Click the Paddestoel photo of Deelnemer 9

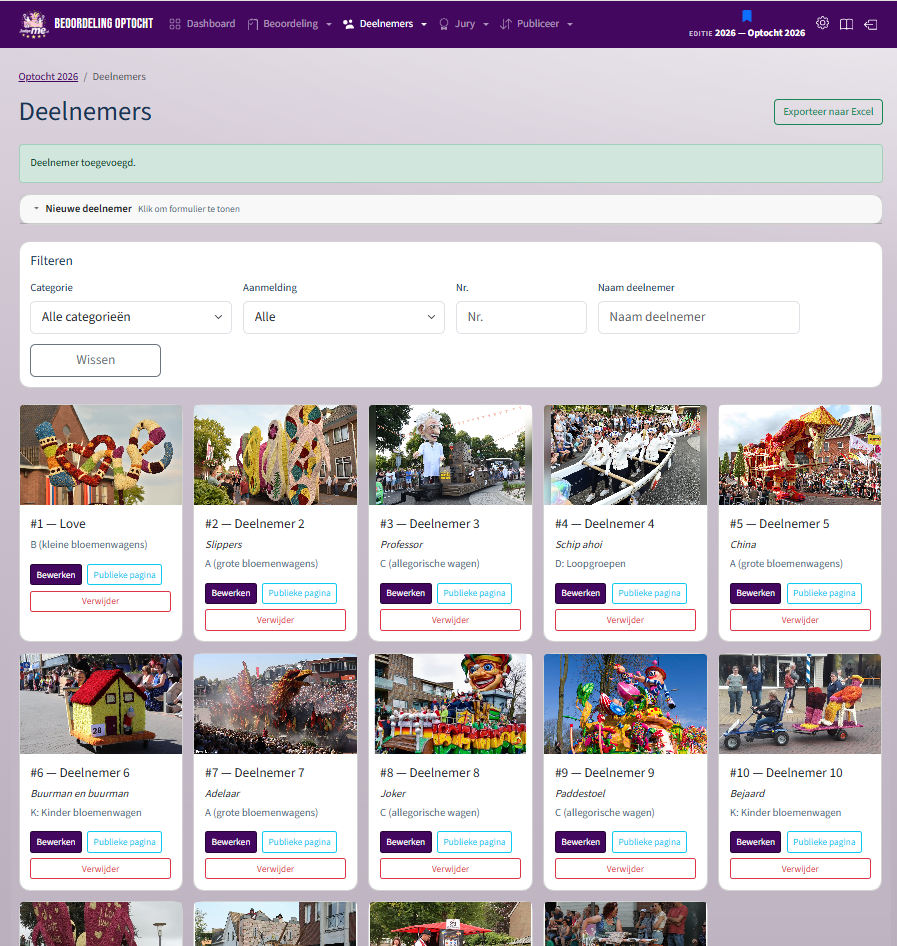(626, 704)
